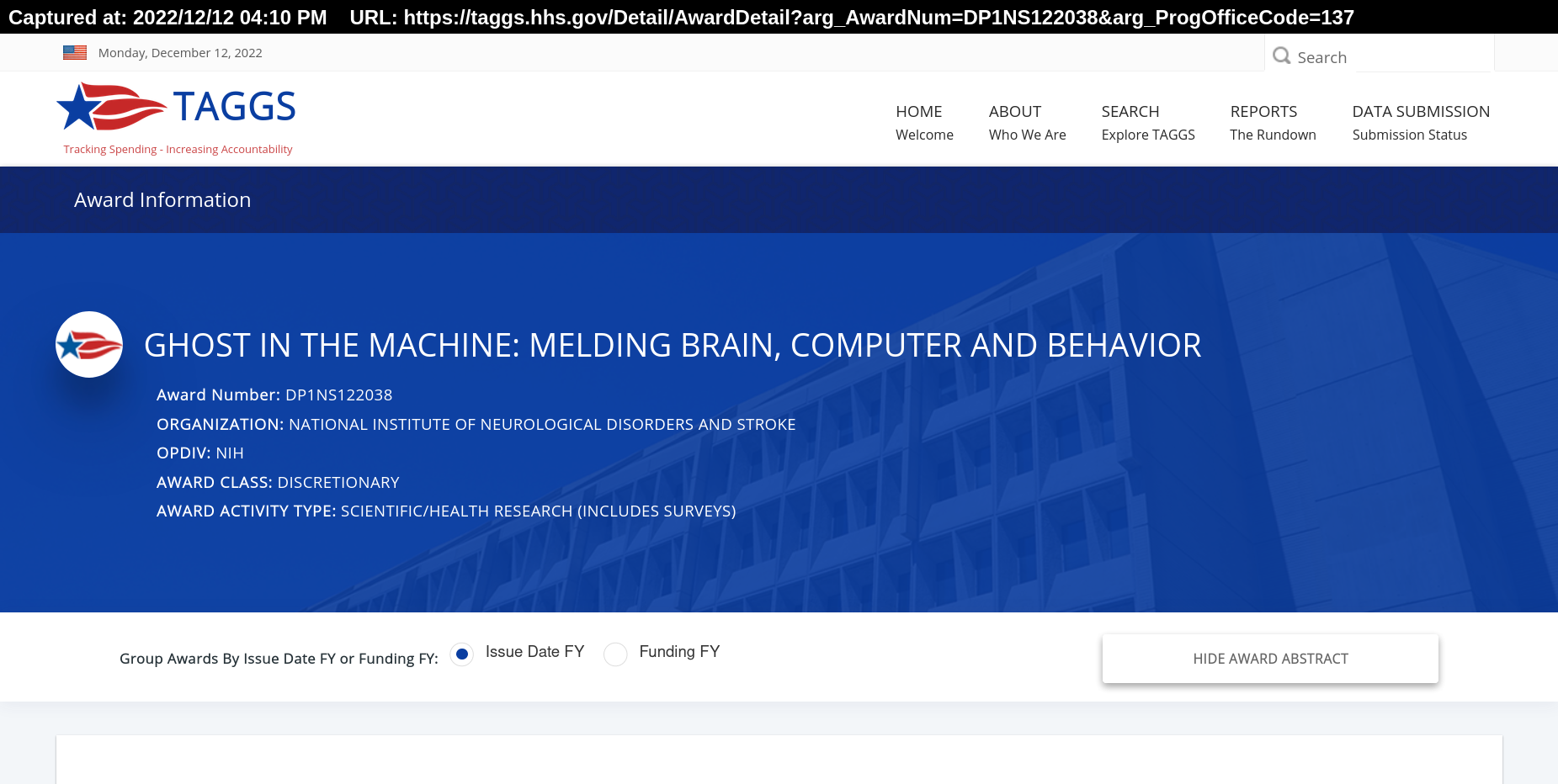Click the Award Information heading
1558x784 pixels.
point(162,200)
